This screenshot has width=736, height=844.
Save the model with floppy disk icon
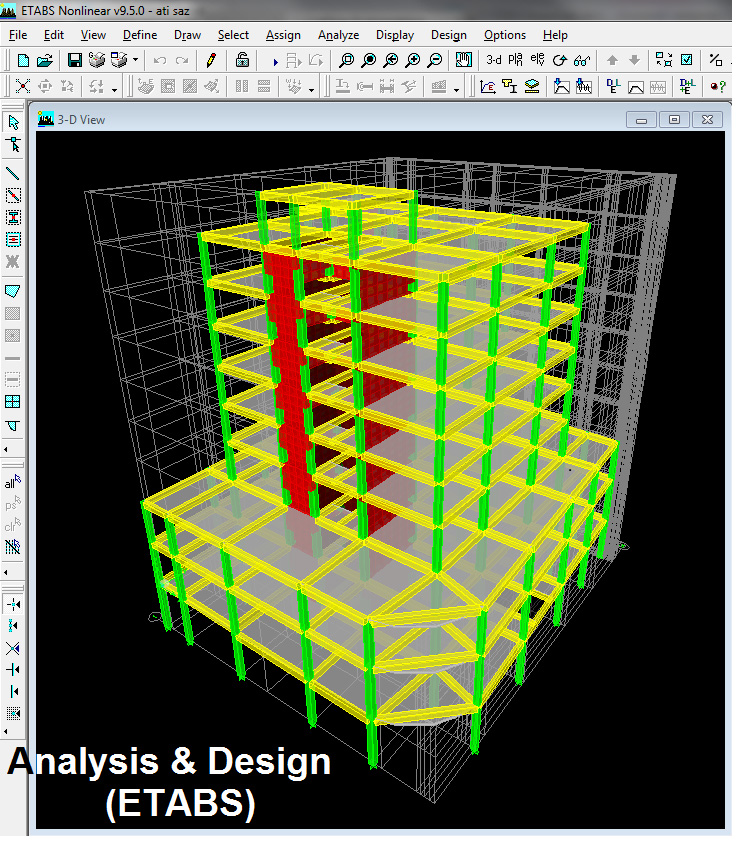[74, 60]
